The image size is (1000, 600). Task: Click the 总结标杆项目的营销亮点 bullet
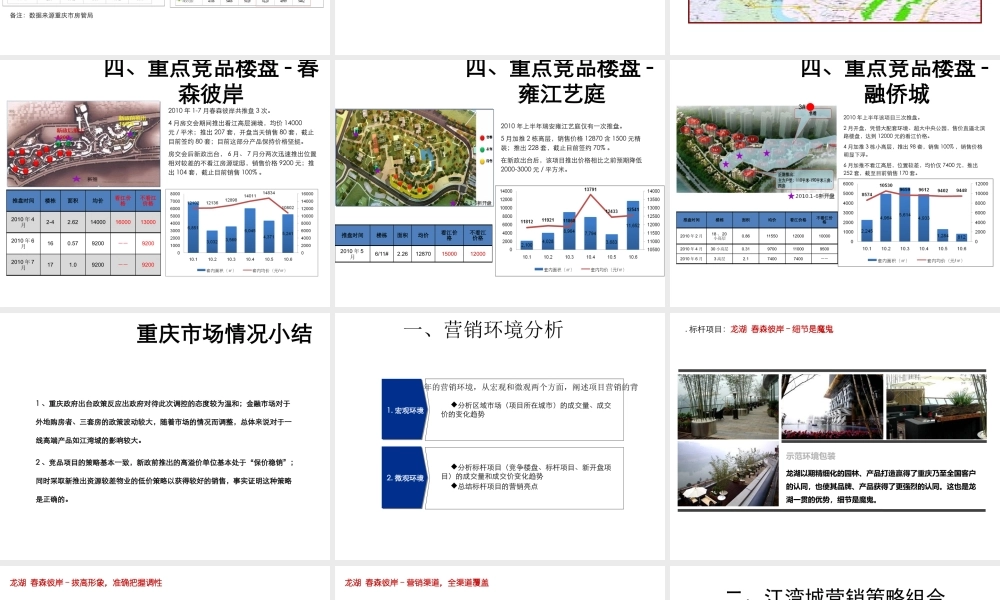[x=494, y=487]
